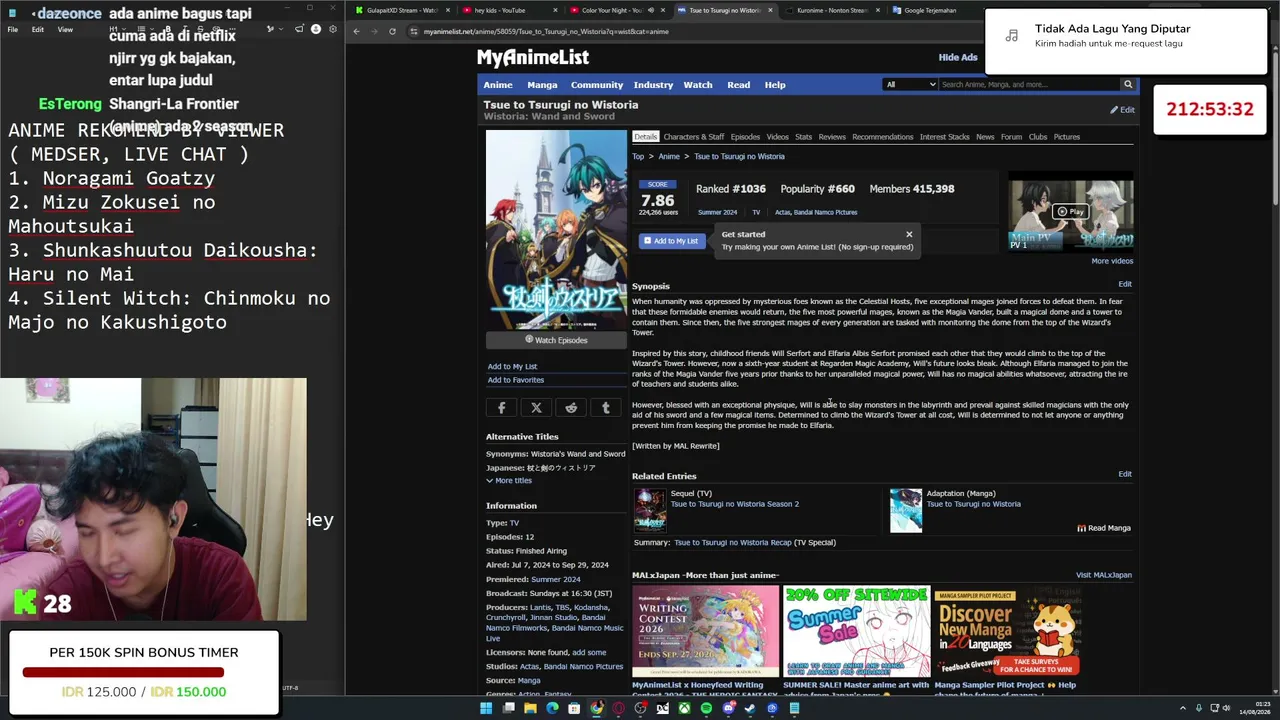Open File Explorer from the taskbar
Image resolution: width=1280 pixels, height=720 pixels.
coord(530,708)
